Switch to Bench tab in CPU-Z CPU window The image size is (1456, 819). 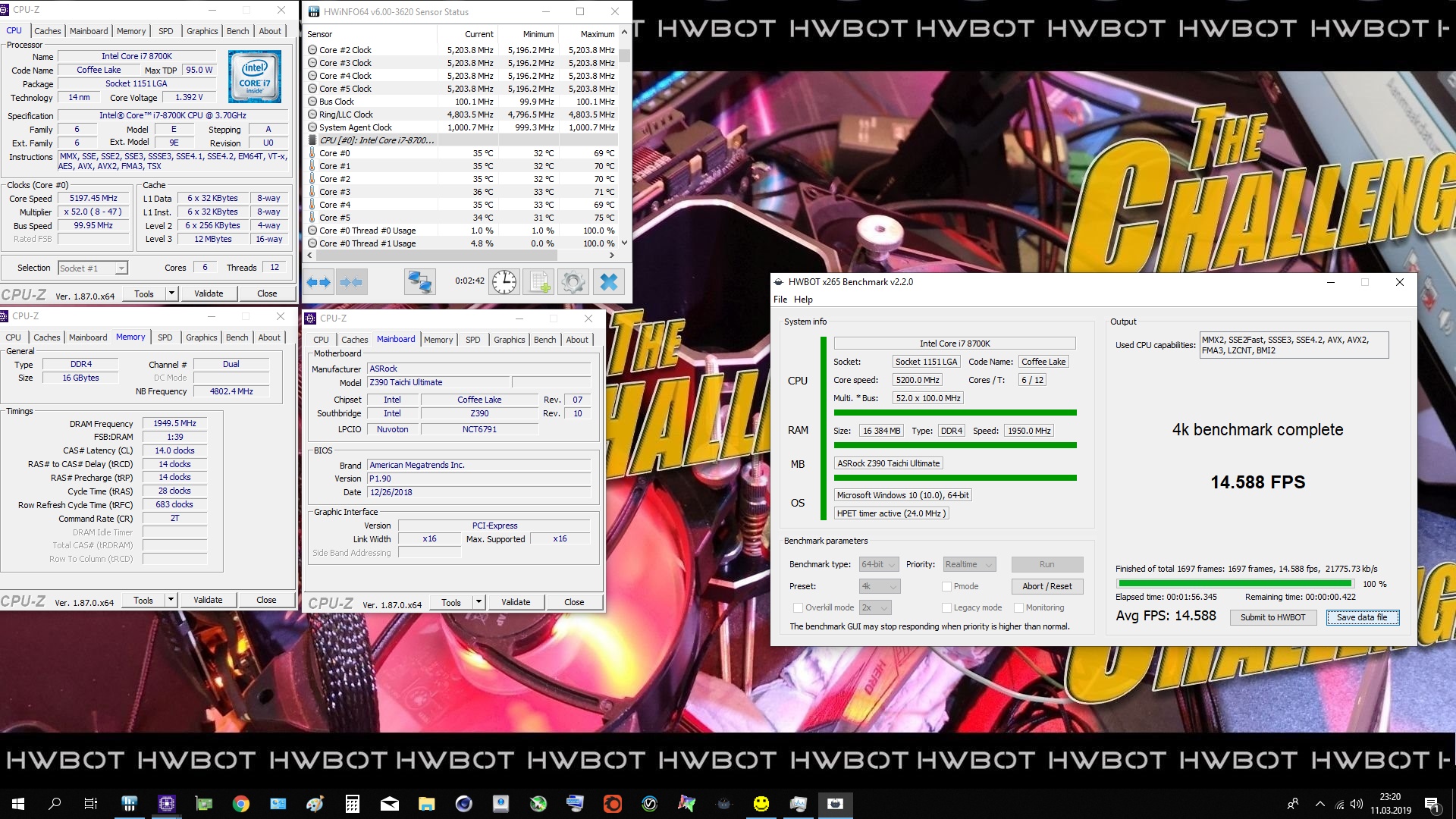237,31
